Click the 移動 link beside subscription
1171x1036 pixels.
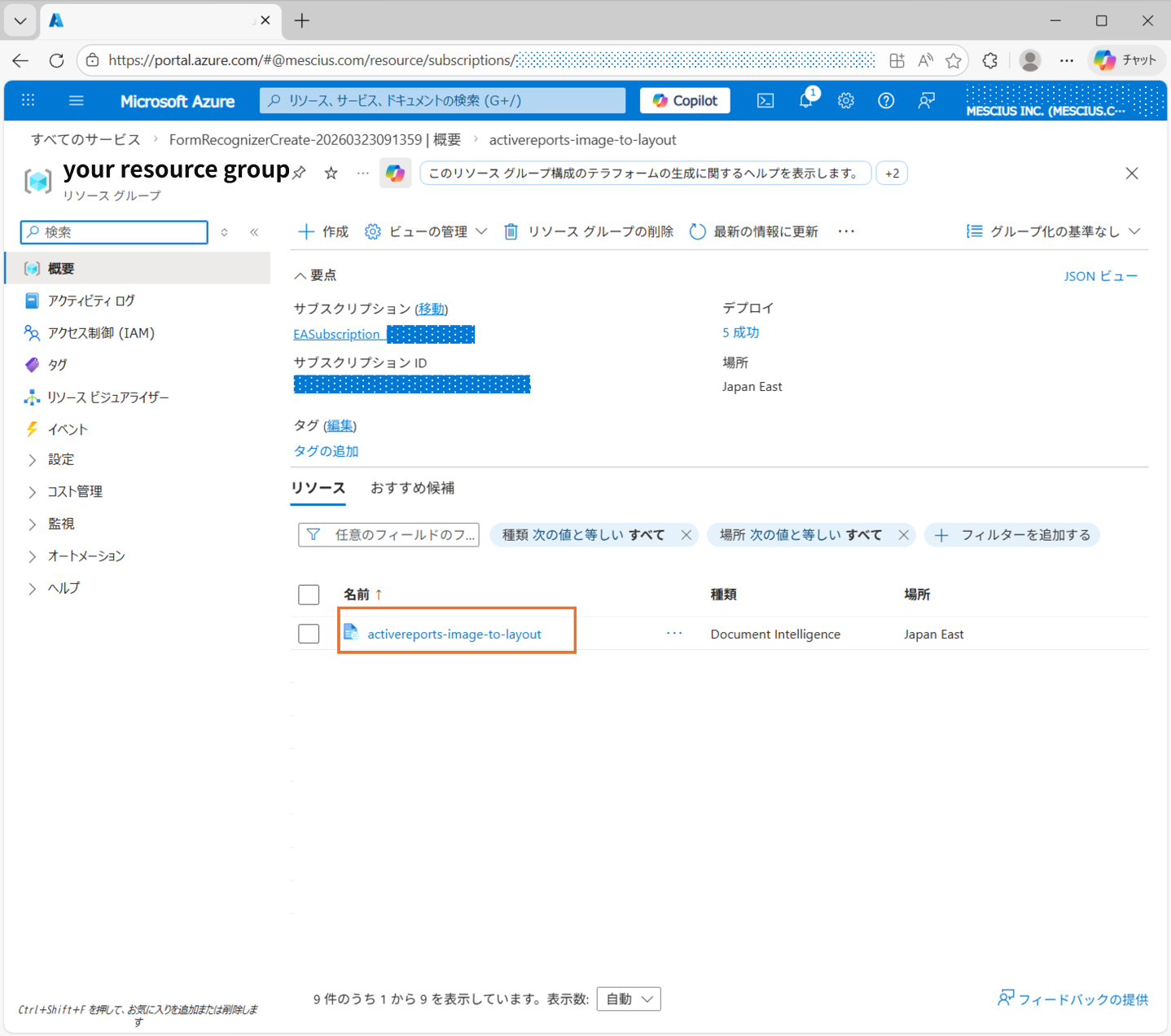click(x=432, y=309)
